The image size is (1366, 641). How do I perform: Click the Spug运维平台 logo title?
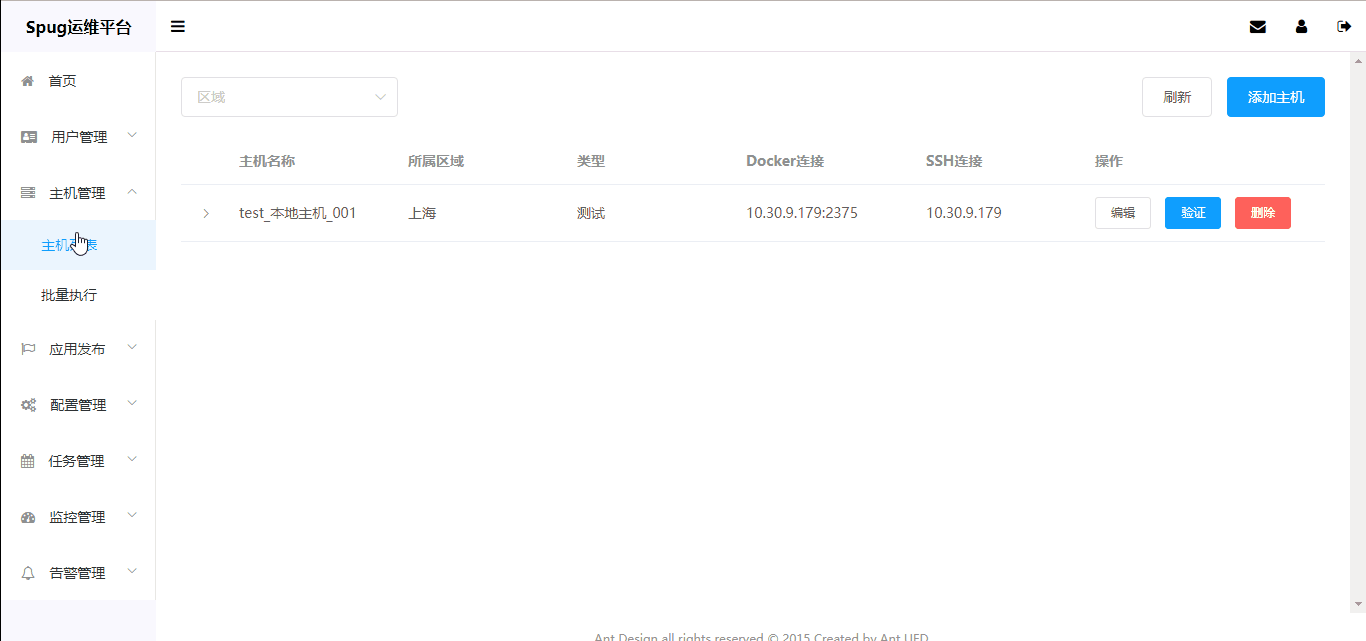[x=78, y=27]
